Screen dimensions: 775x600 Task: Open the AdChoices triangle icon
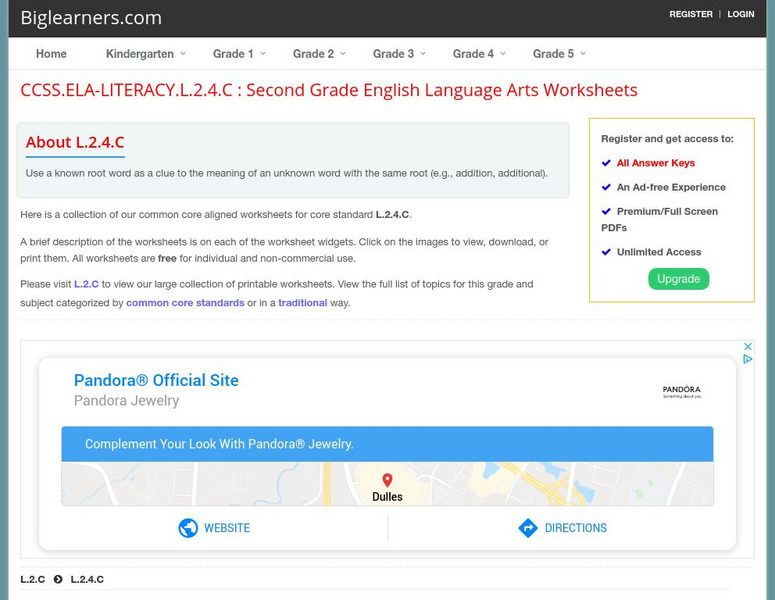[x=748, y=359]
